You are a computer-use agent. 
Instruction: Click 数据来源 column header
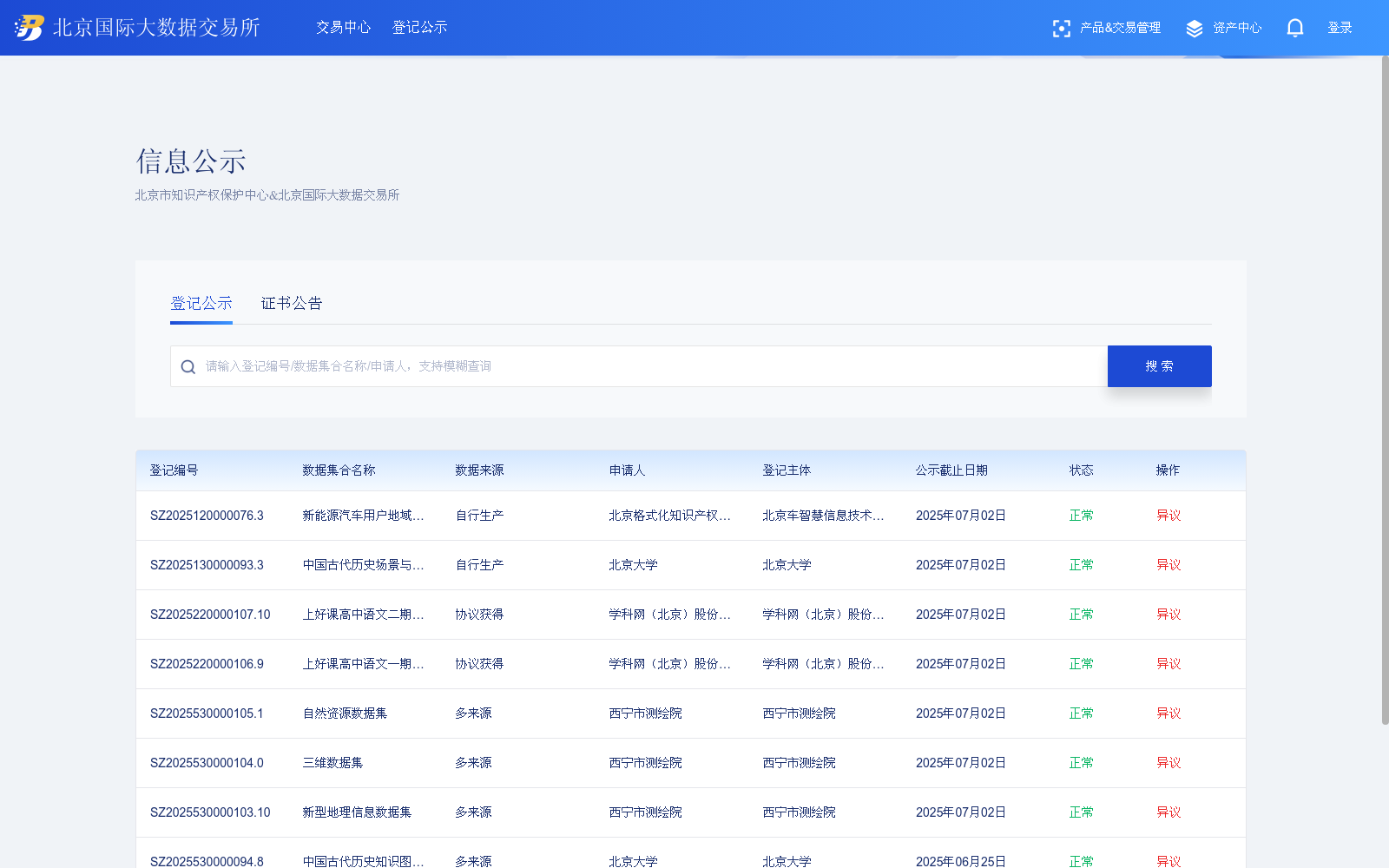(479, 470)
